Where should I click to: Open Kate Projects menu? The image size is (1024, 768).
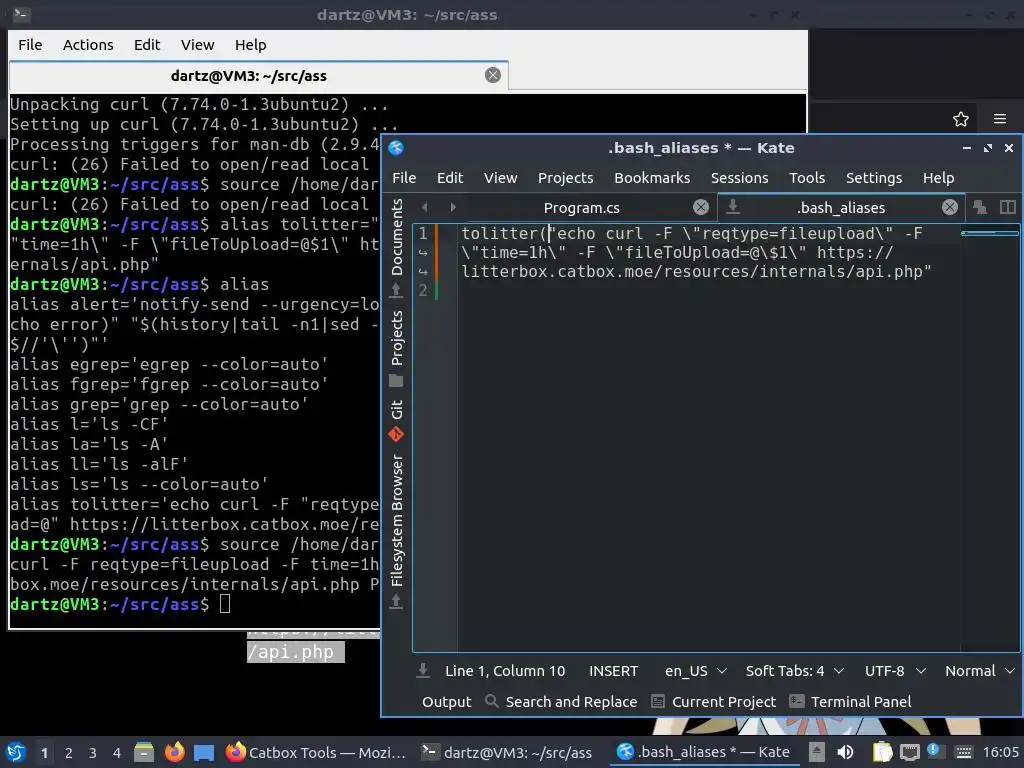[566, 178]
